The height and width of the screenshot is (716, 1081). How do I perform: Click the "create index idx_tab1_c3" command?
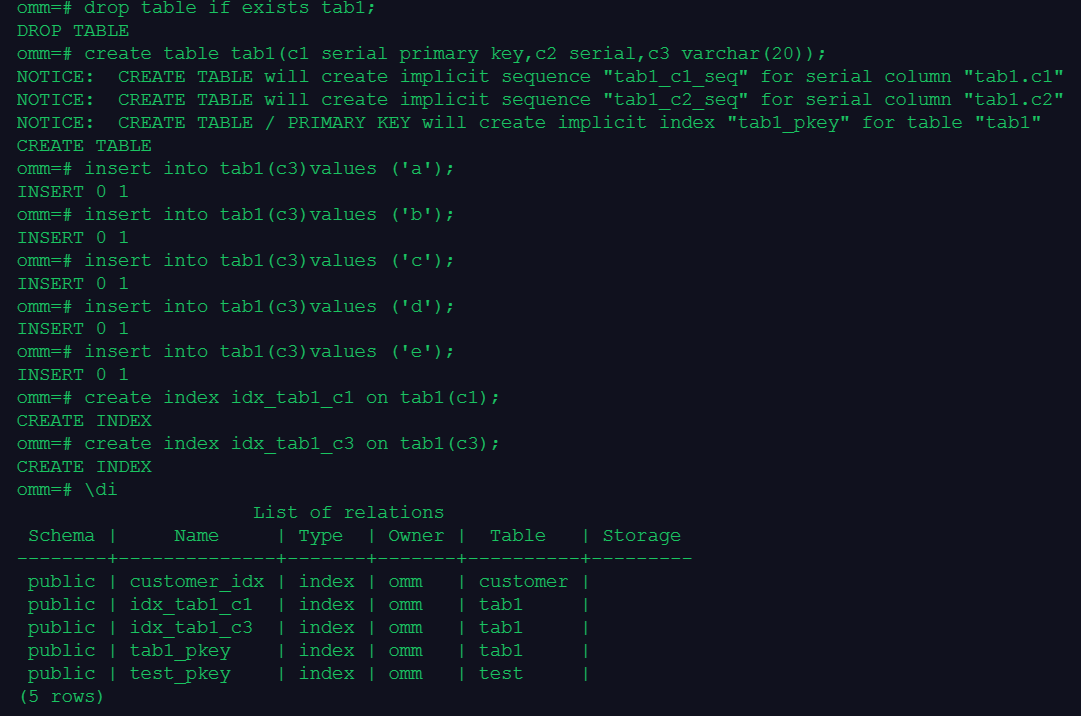(x=292, y=444)
